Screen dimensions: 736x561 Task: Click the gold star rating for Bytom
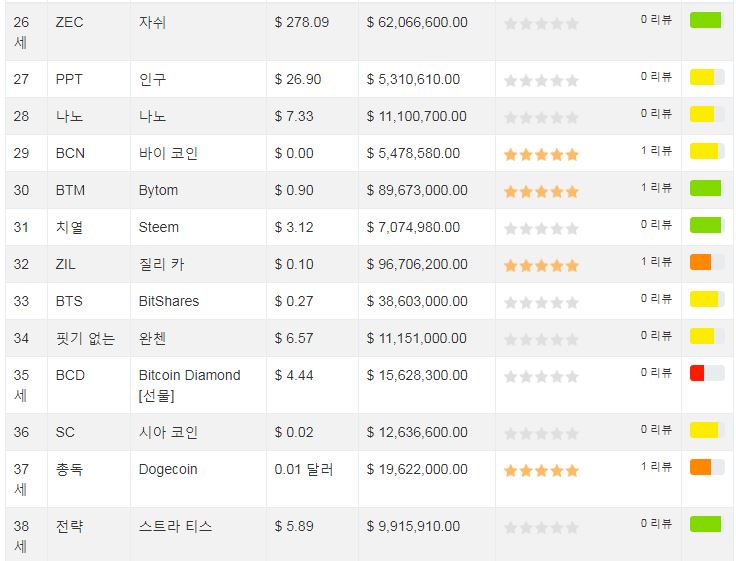tap(541, 191)
